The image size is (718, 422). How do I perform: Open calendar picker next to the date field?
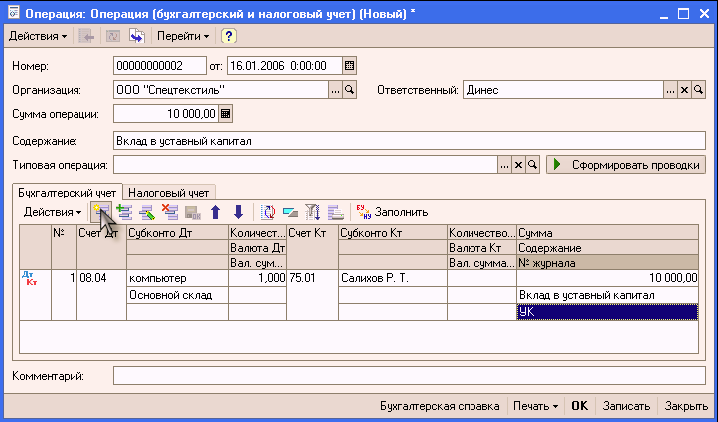point(349,66)
